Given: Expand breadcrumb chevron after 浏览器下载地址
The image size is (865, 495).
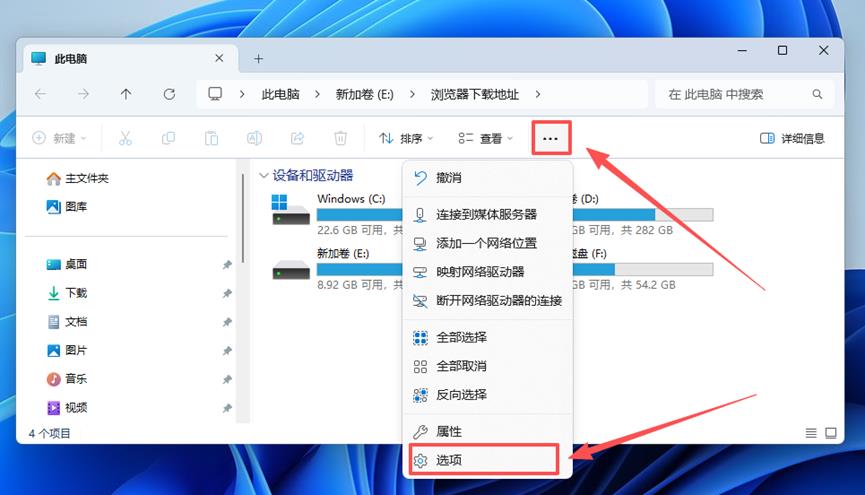Looking at the screenshot, I should pyautogui.click(x=537, y=94).
